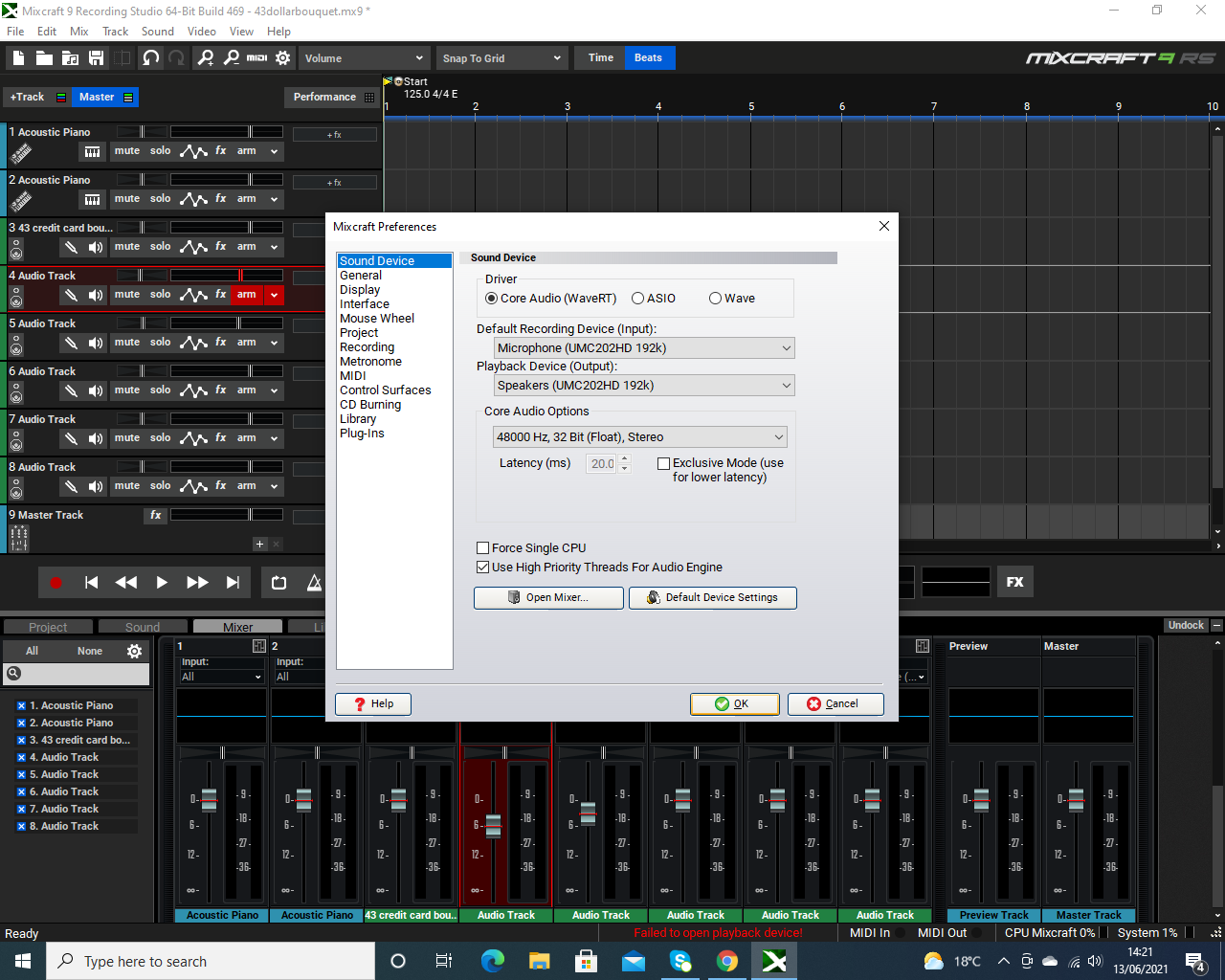Expand arm options arrow on track 4
The image size is (1225, 980).
click(274, 295)
